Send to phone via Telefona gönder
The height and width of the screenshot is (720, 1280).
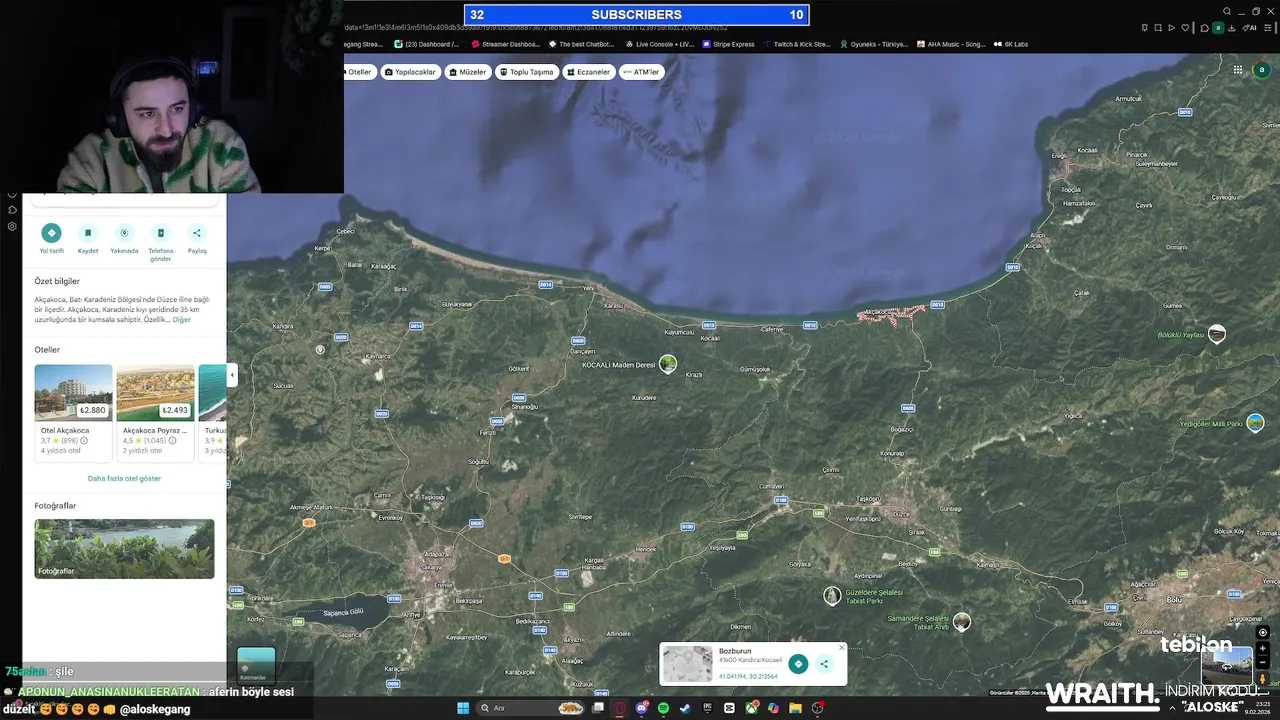161,233
